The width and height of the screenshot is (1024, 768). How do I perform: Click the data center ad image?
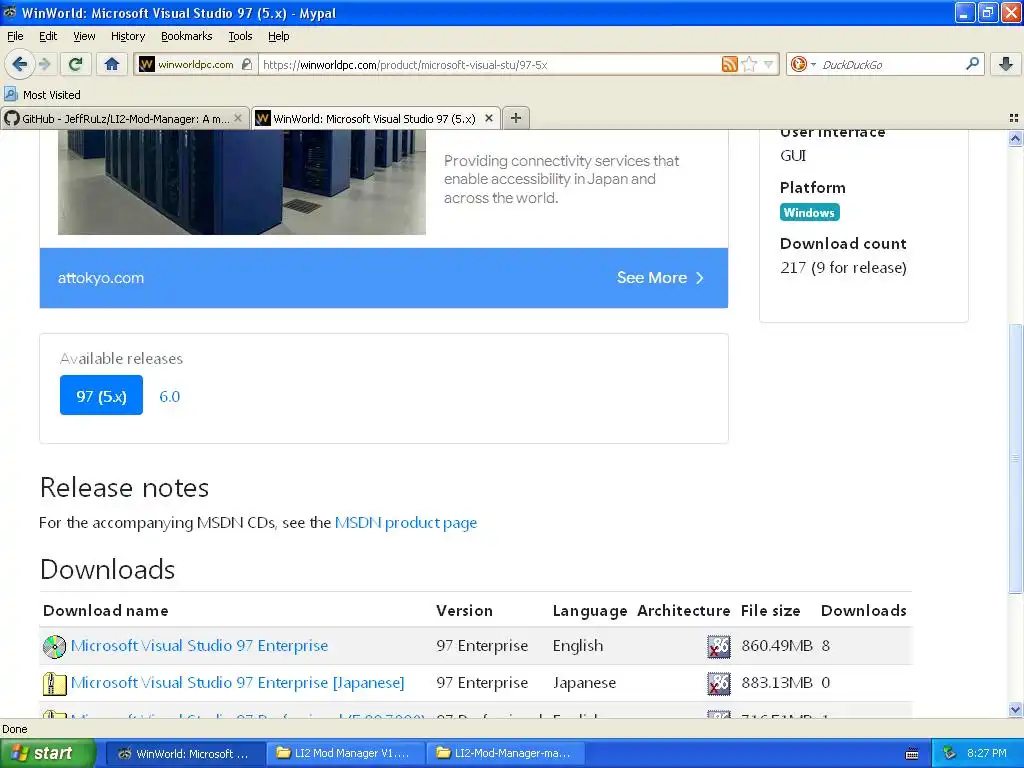(x=242, y=182)
